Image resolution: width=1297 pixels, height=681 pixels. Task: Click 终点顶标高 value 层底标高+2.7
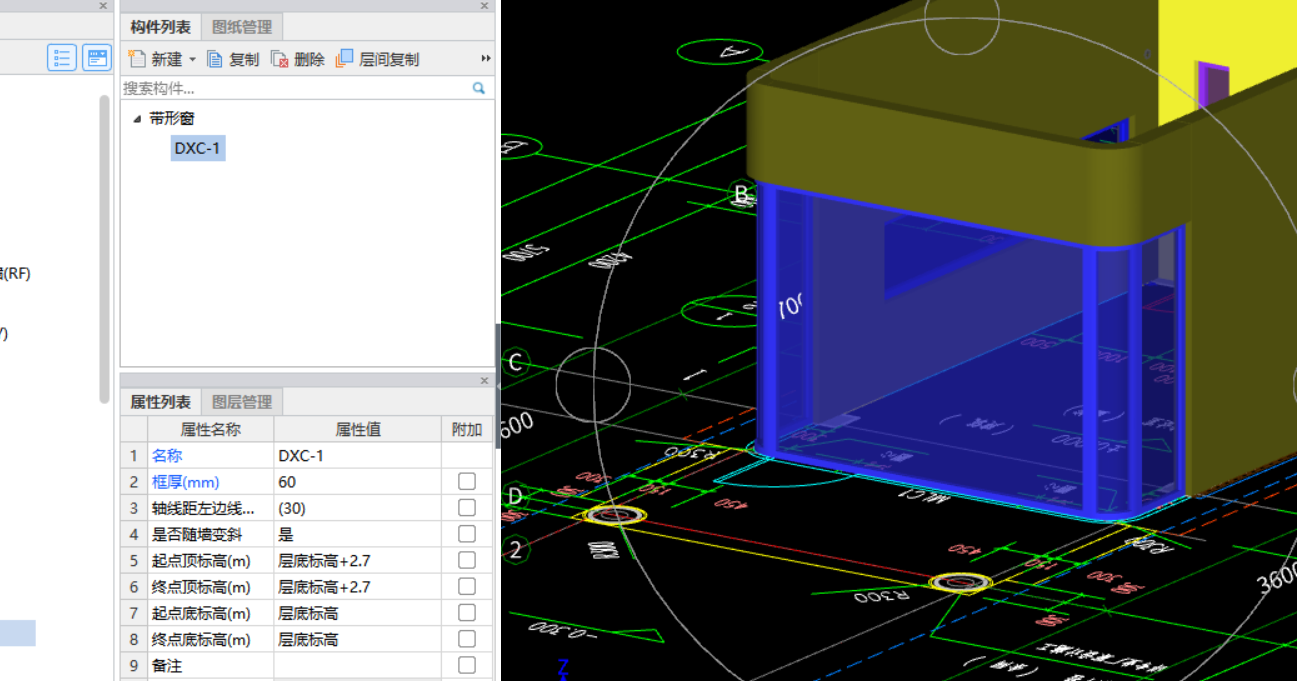[x=357, y=586]
